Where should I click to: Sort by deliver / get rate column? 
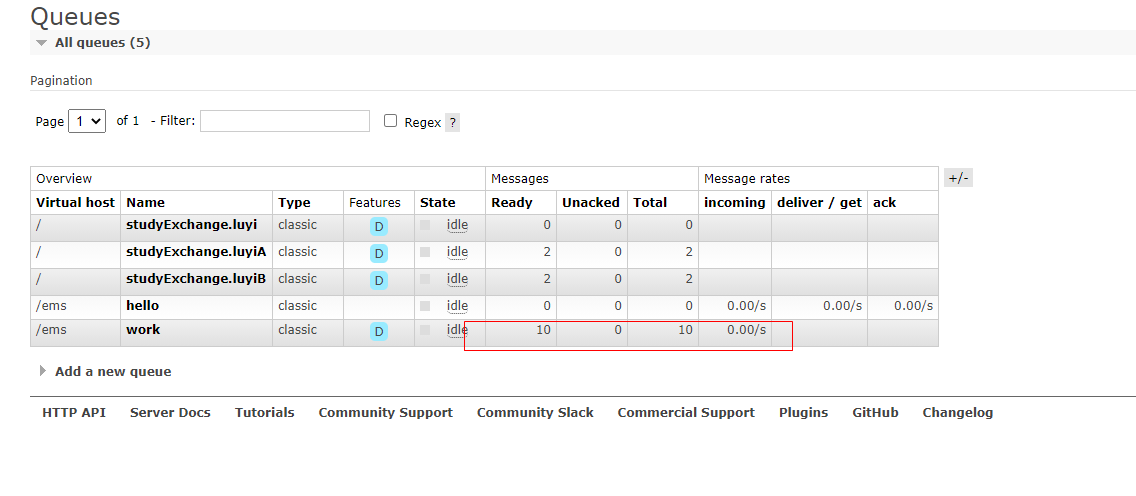(x=819, y=203)
